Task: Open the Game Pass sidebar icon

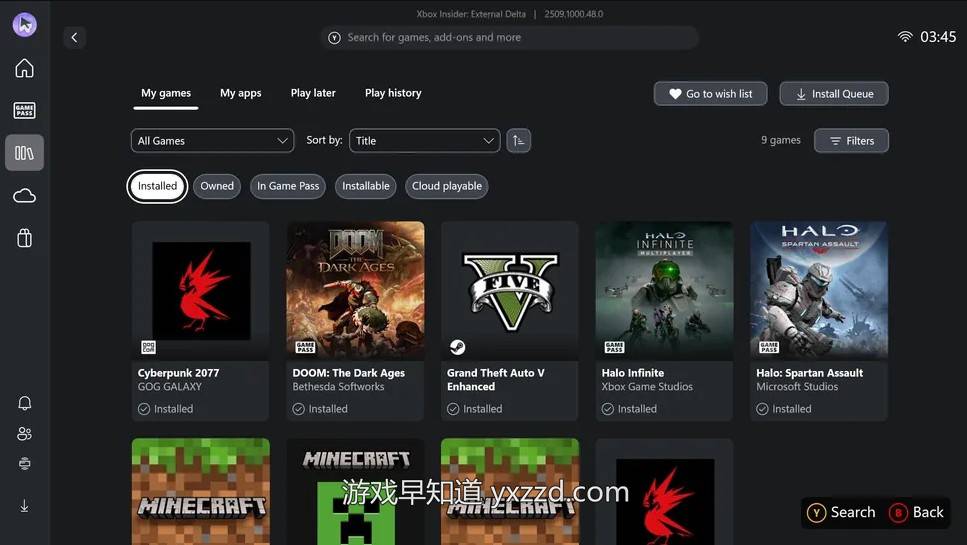Action: coord(25,110)
